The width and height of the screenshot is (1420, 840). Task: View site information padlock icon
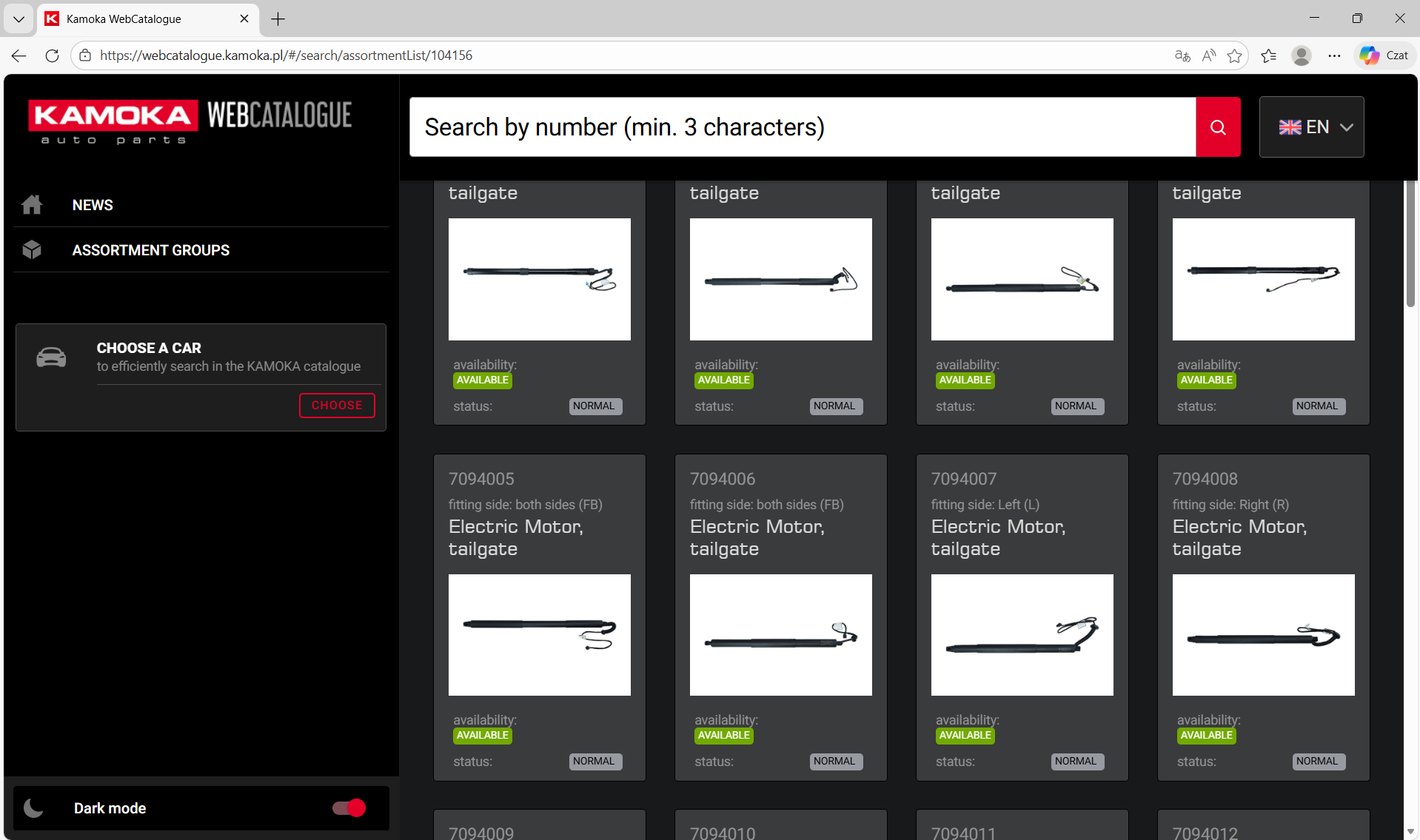tap(85, 56)
